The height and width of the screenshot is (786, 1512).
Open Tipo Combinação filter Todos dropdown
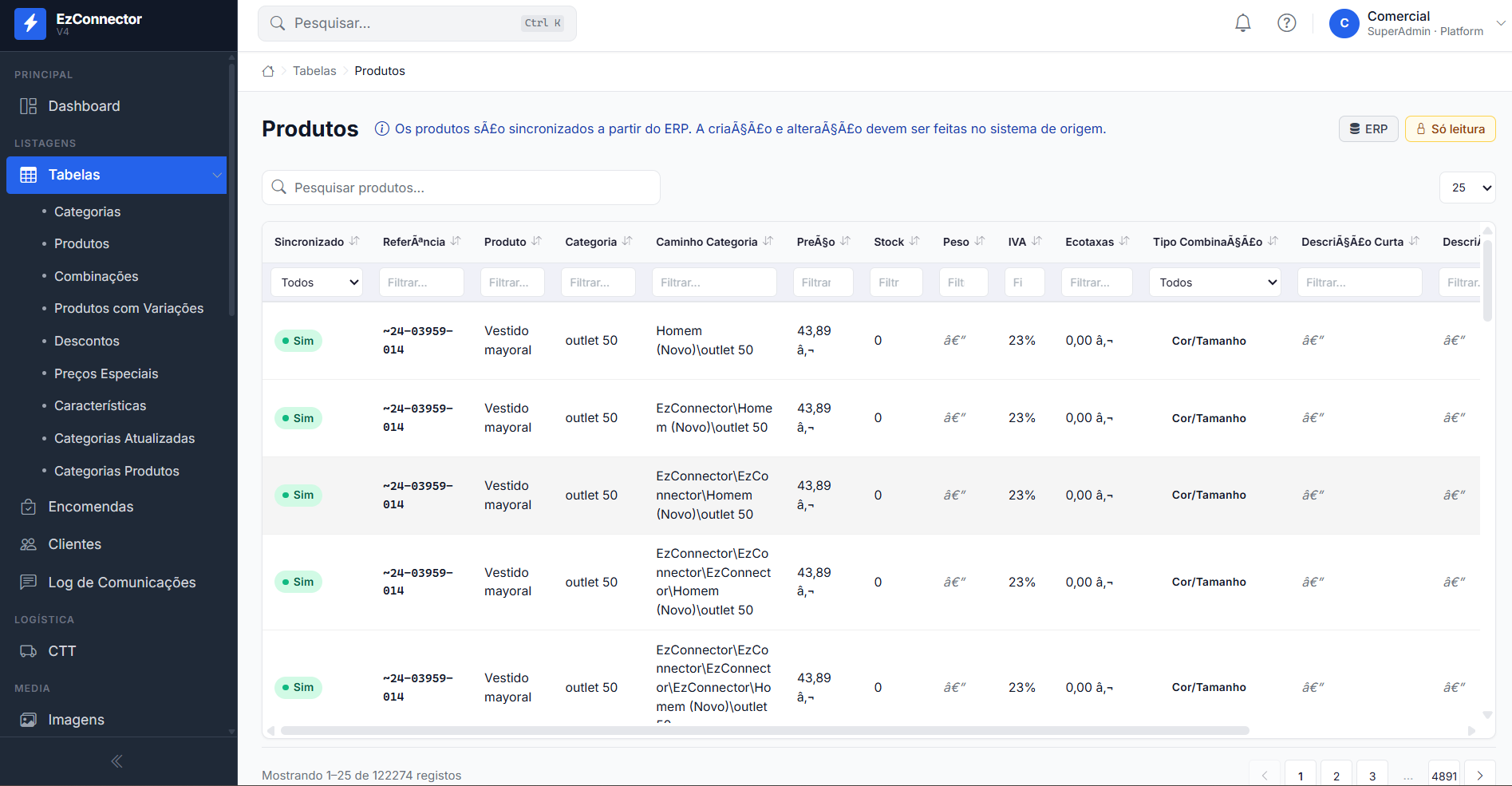click(1215, 282)
